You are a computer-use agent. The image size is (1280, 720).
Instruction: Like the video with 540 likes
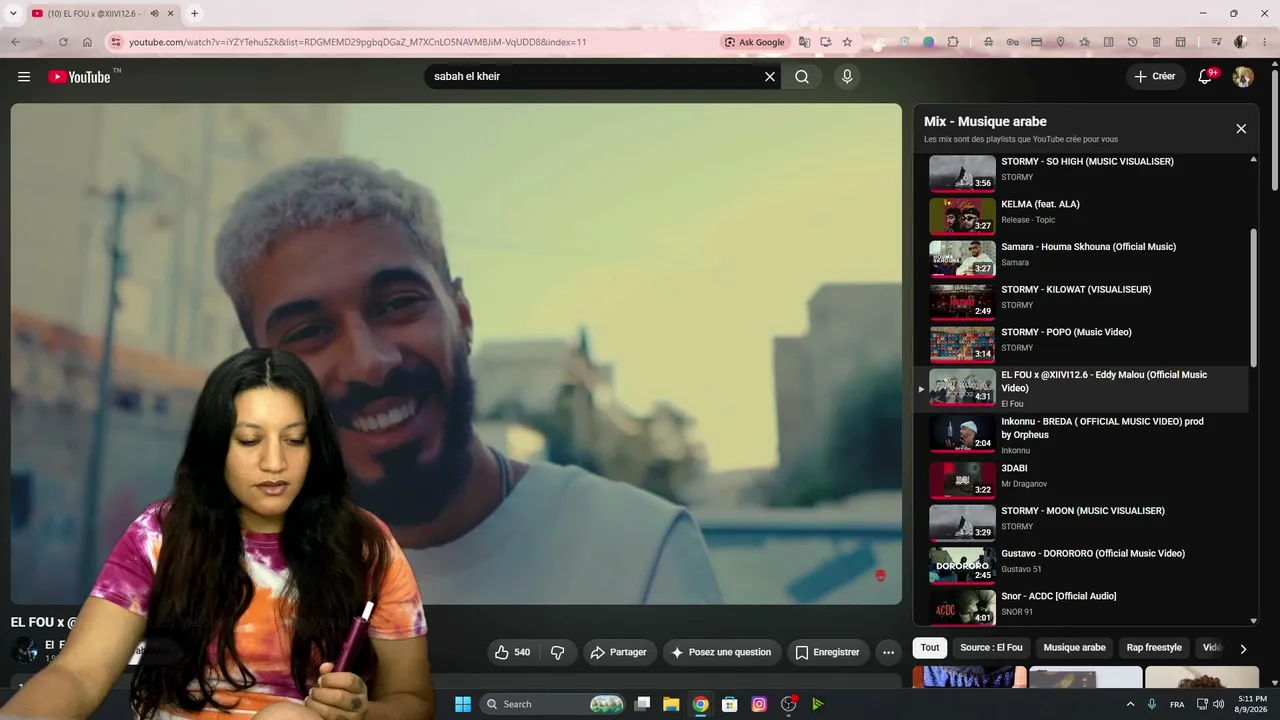point(513,652)
